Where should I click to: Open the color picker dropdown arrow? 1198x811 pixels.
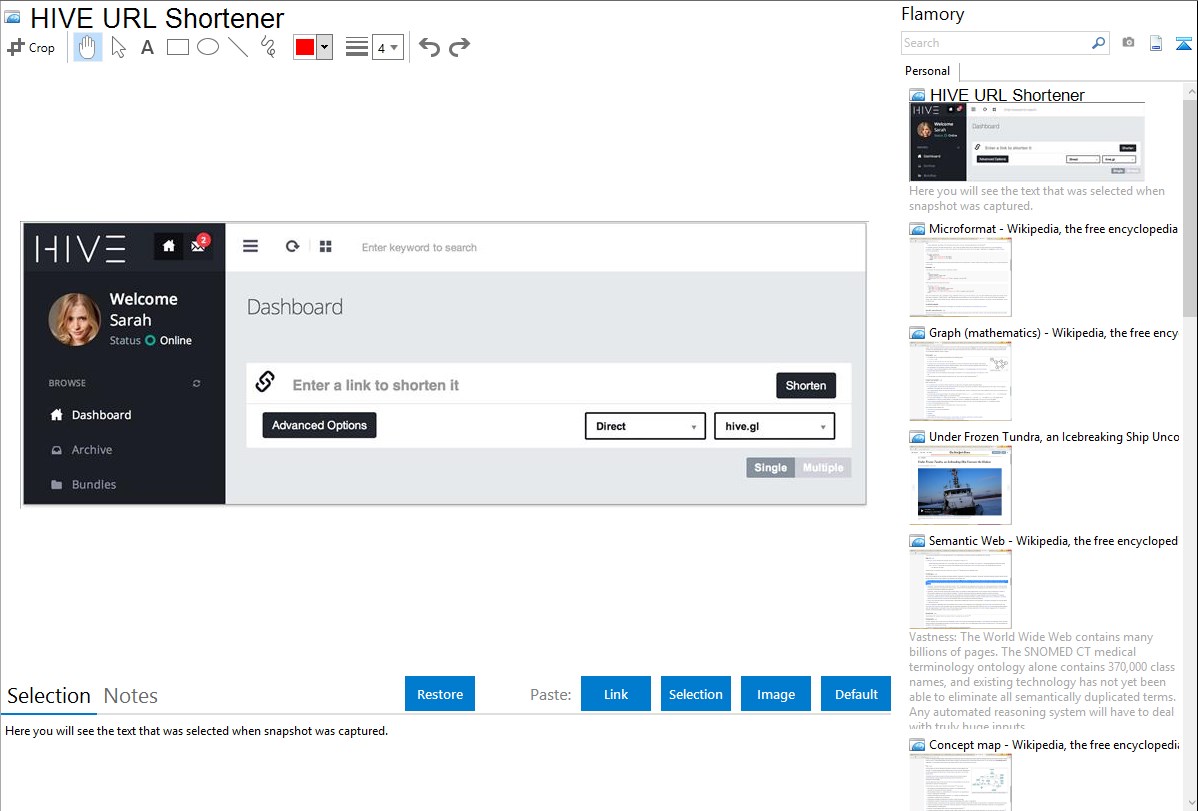coord(325,47)
